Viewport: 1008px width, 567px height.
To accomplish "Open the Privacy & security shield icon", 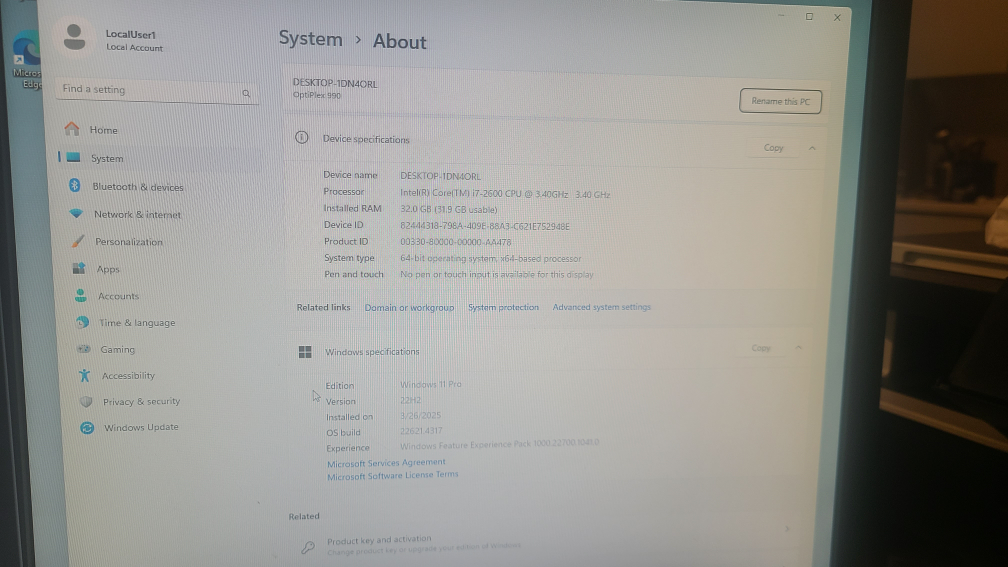I will pos(86,402).
